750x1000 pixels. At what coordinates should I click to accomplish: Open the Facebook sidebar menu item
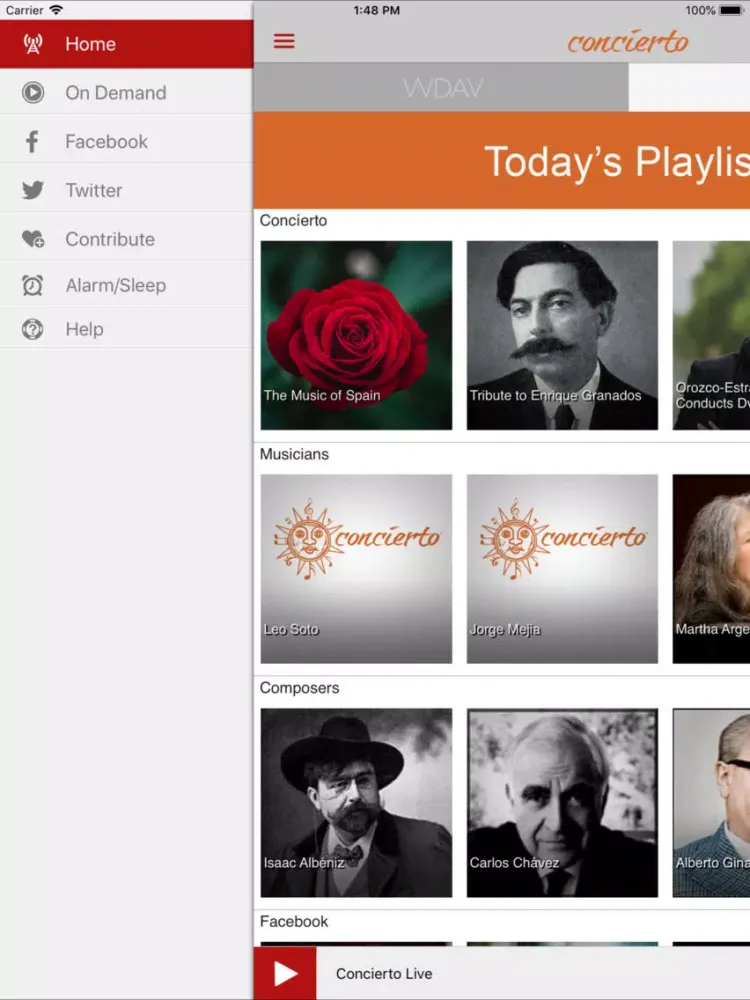tap(126, 141)
